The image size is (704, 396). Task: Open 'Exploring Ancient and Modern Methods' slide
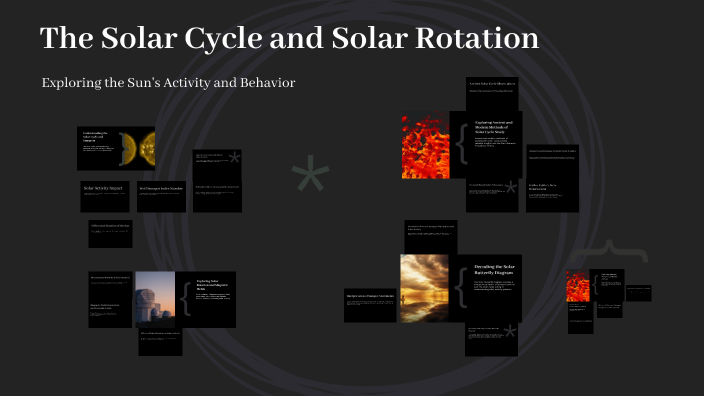click(486, 145)
